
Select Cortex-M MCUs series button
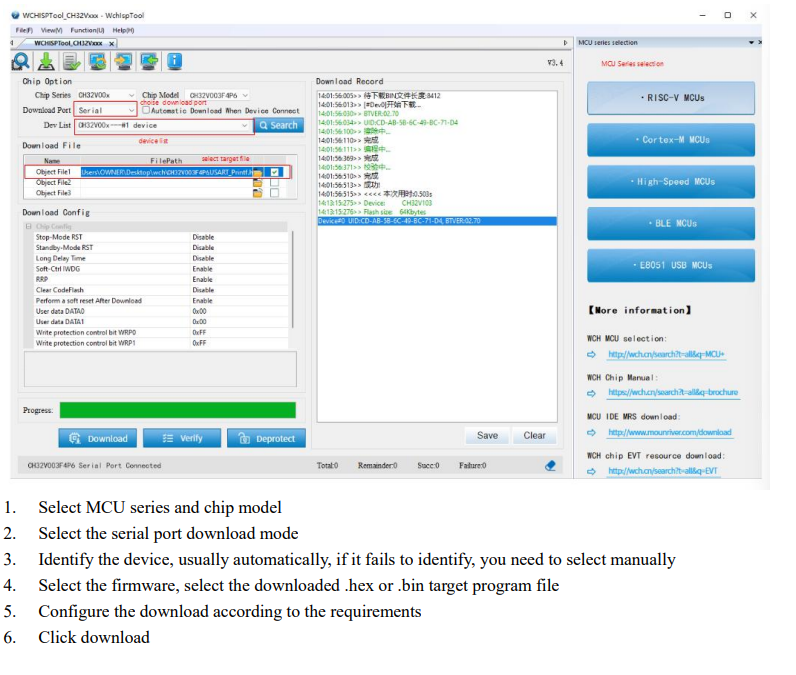671,140
